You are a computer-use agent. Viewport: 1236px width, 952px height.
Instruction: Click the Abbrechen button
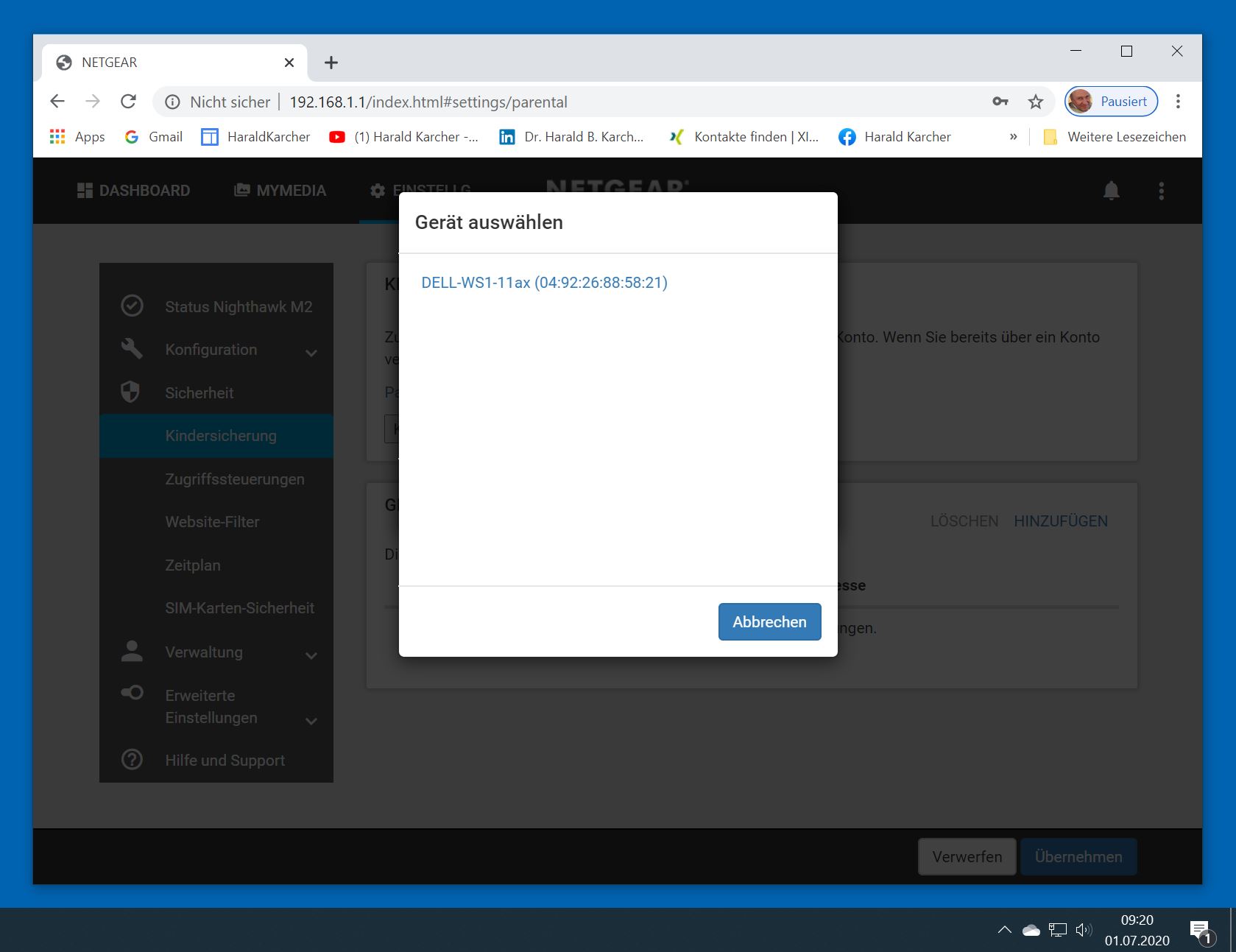[769, 621]
